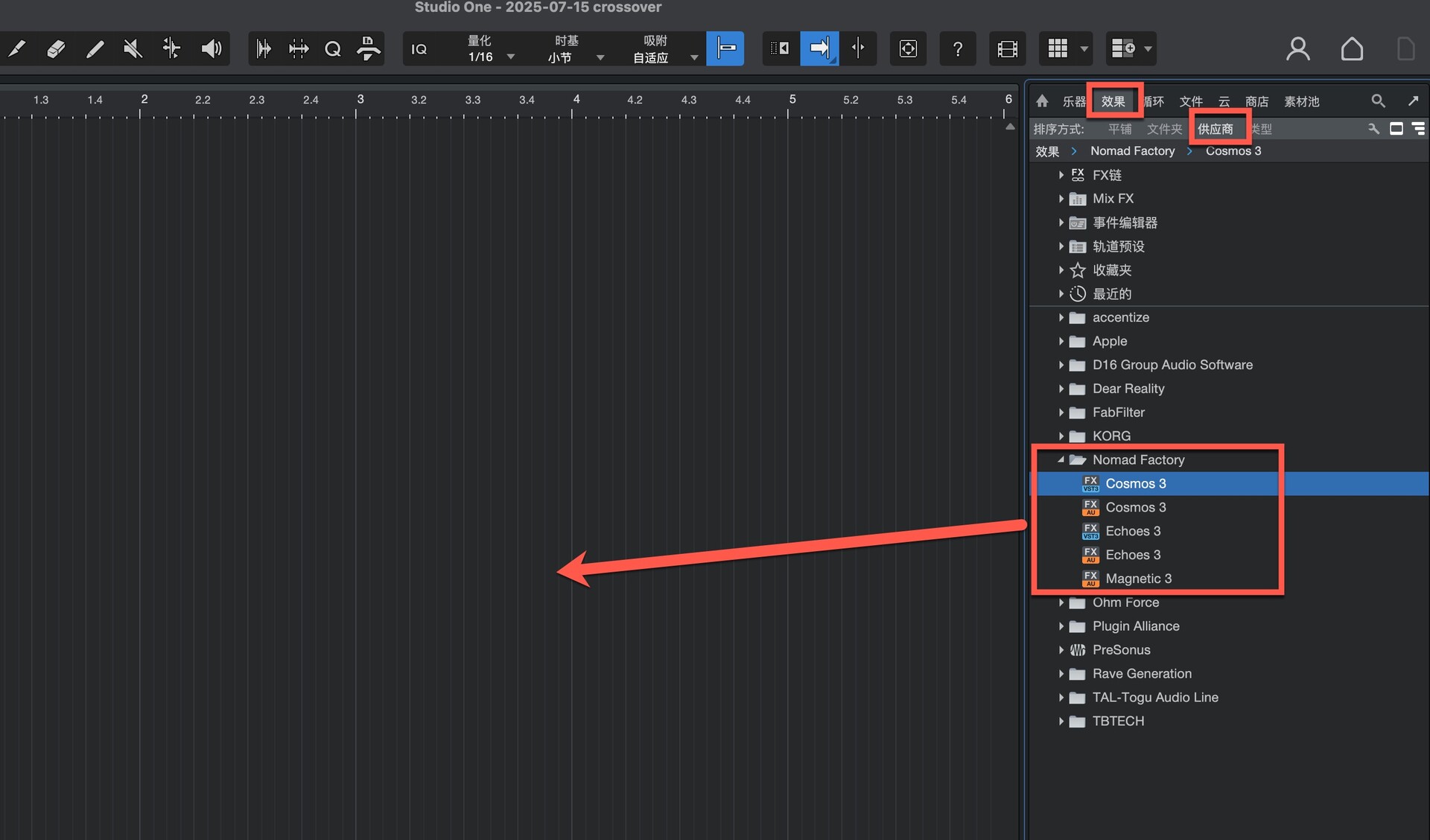Select the Line draw tool
The height and width of the screenshot is (840, 1430).
click(95, 49)
